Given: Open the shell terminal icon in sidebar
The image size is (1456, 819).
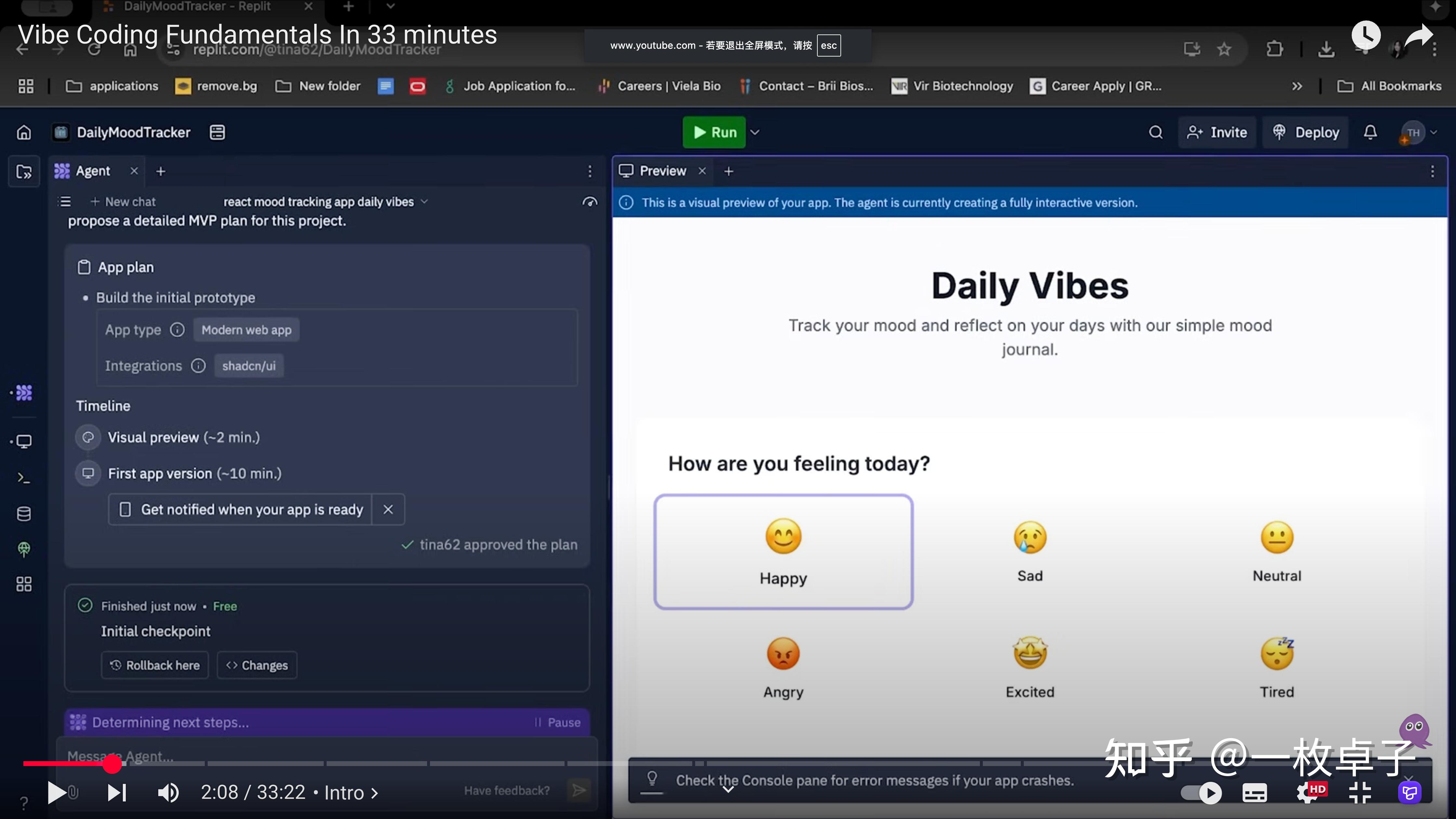Looking at the screenshot, I should pyautogui.click(x=24, y=478).
